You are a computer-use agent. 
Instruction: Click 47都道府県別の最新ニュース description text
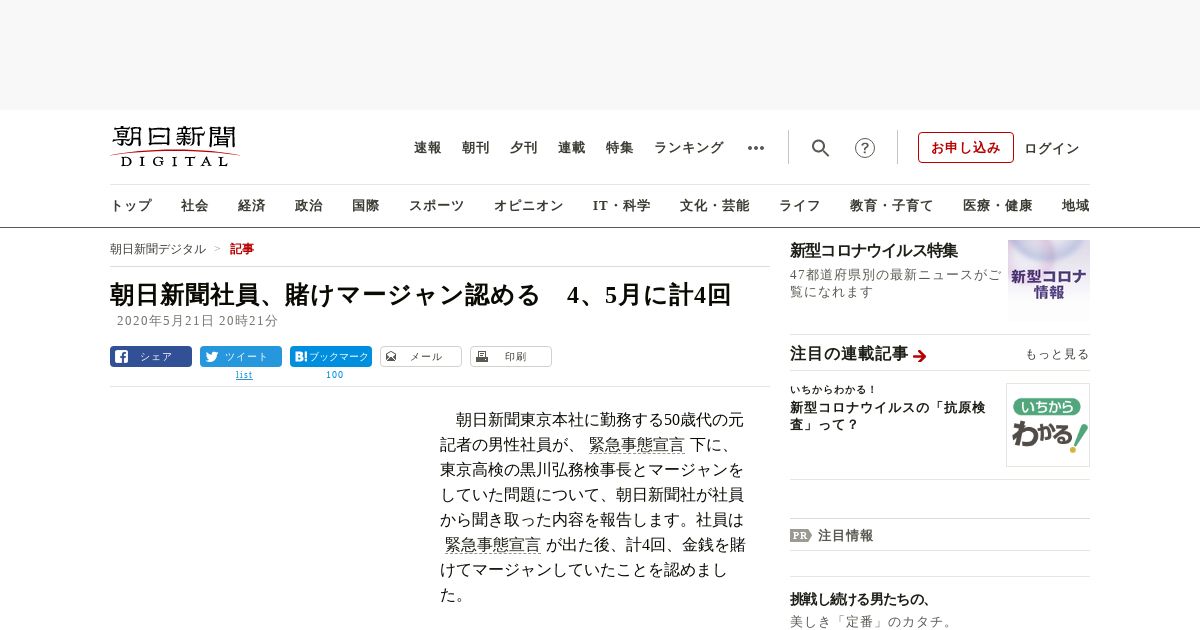tap(895, 283)
